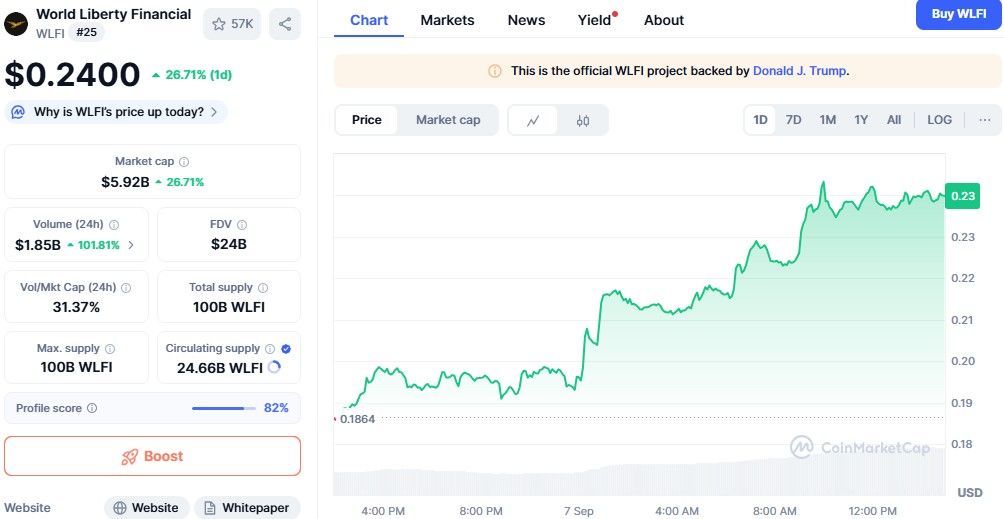This screenshot has height=519, width=1004.
Task: Follow the Donald J. Trump link
Action: [x=799, y=71]
